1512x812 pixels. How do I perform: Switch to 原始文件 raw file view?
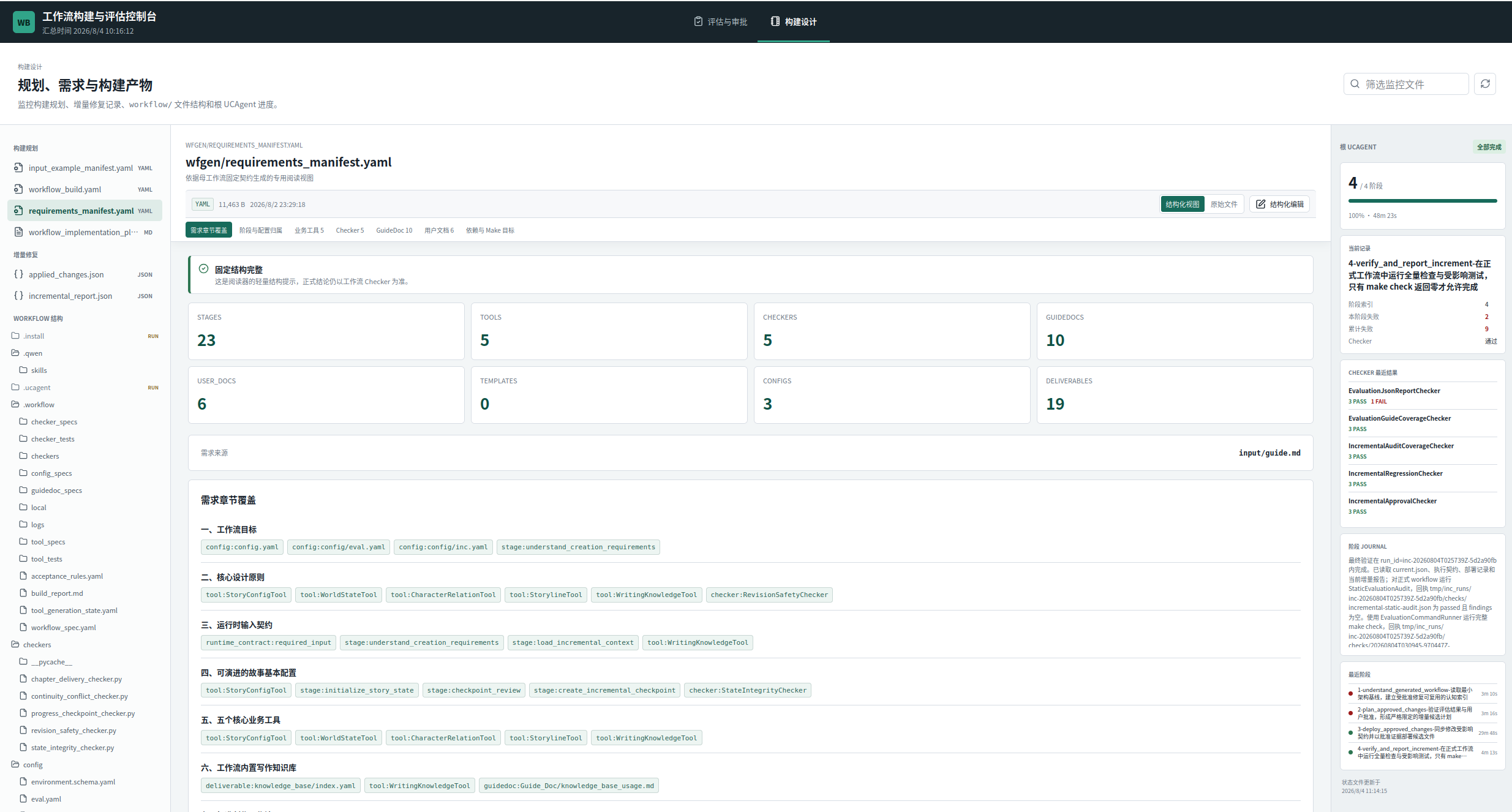coord(1224,204)
